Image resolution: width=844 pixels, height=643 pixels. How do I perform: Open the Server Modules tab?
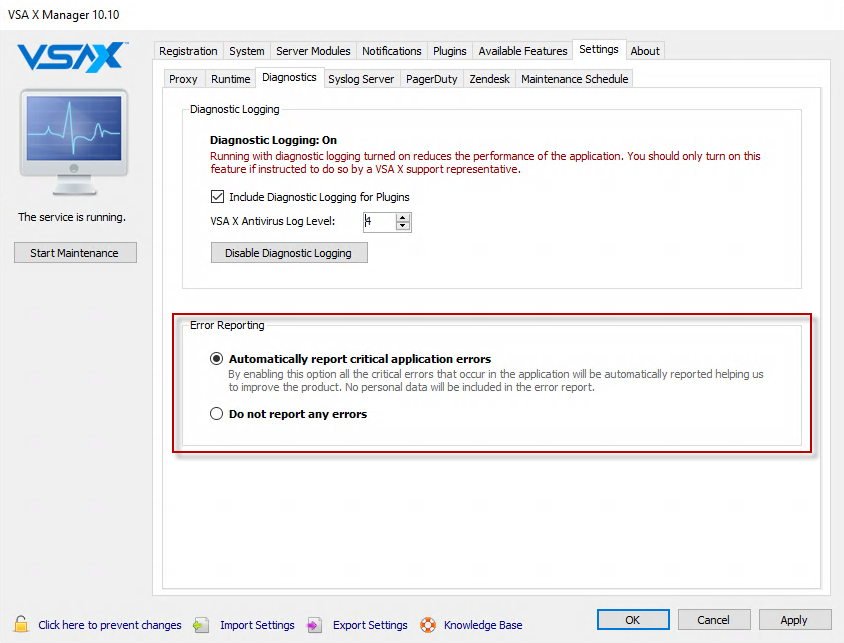click(x=313, y=51)
